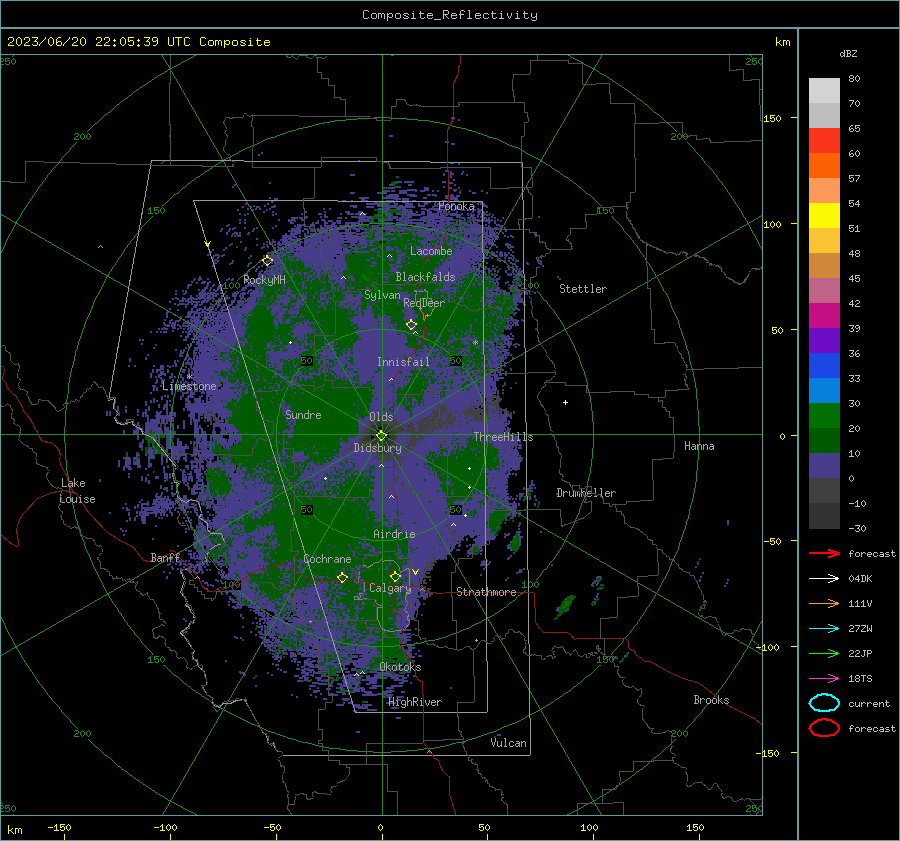This screenshot has height=841, width=900.
Task: Click the Sylvan label
Action: tap(382, 295)
